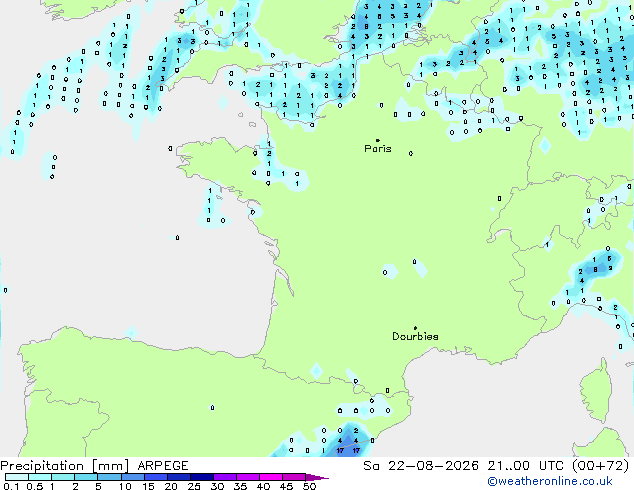Click the date Sa 22-08-2026

click(421, 466)
